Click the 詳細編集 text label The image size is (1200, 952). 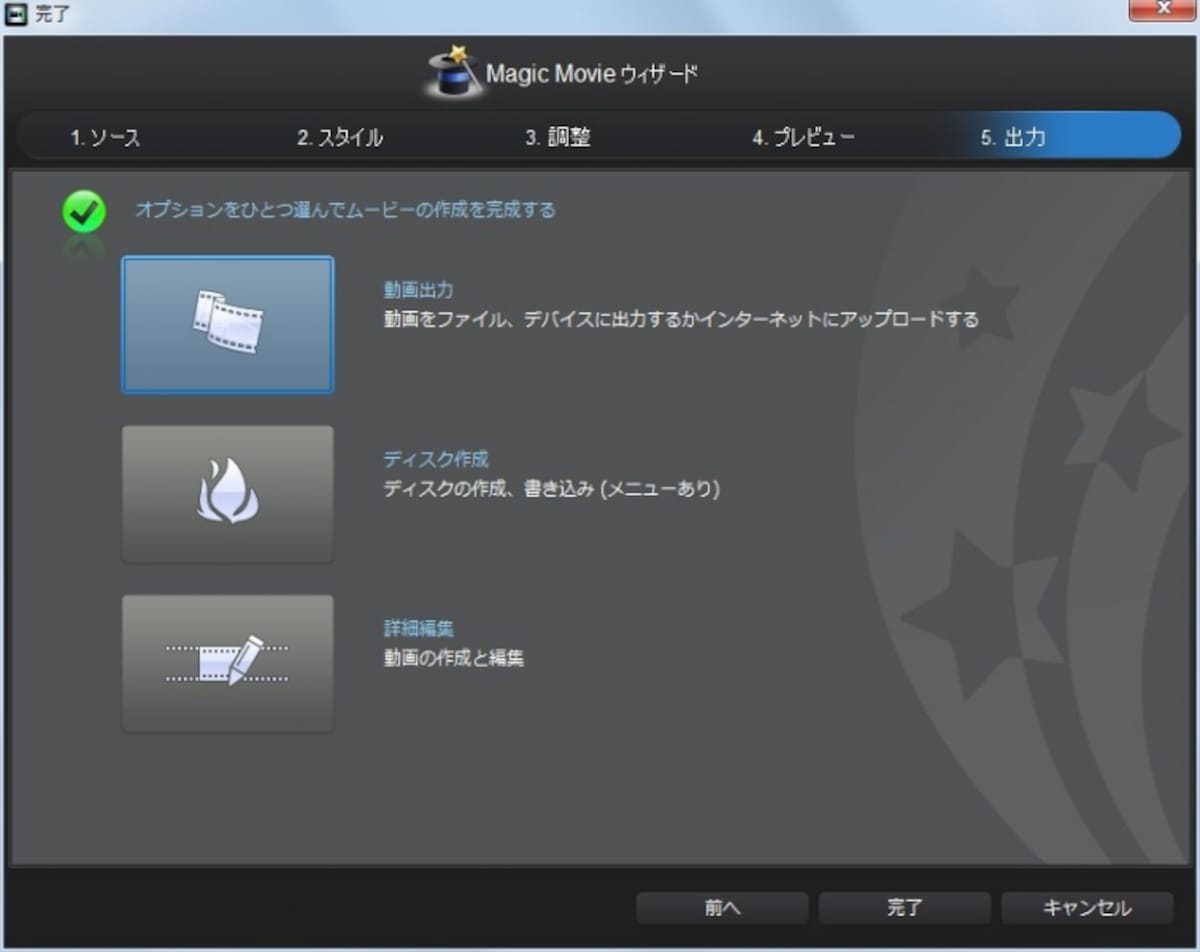pos(418,629)
